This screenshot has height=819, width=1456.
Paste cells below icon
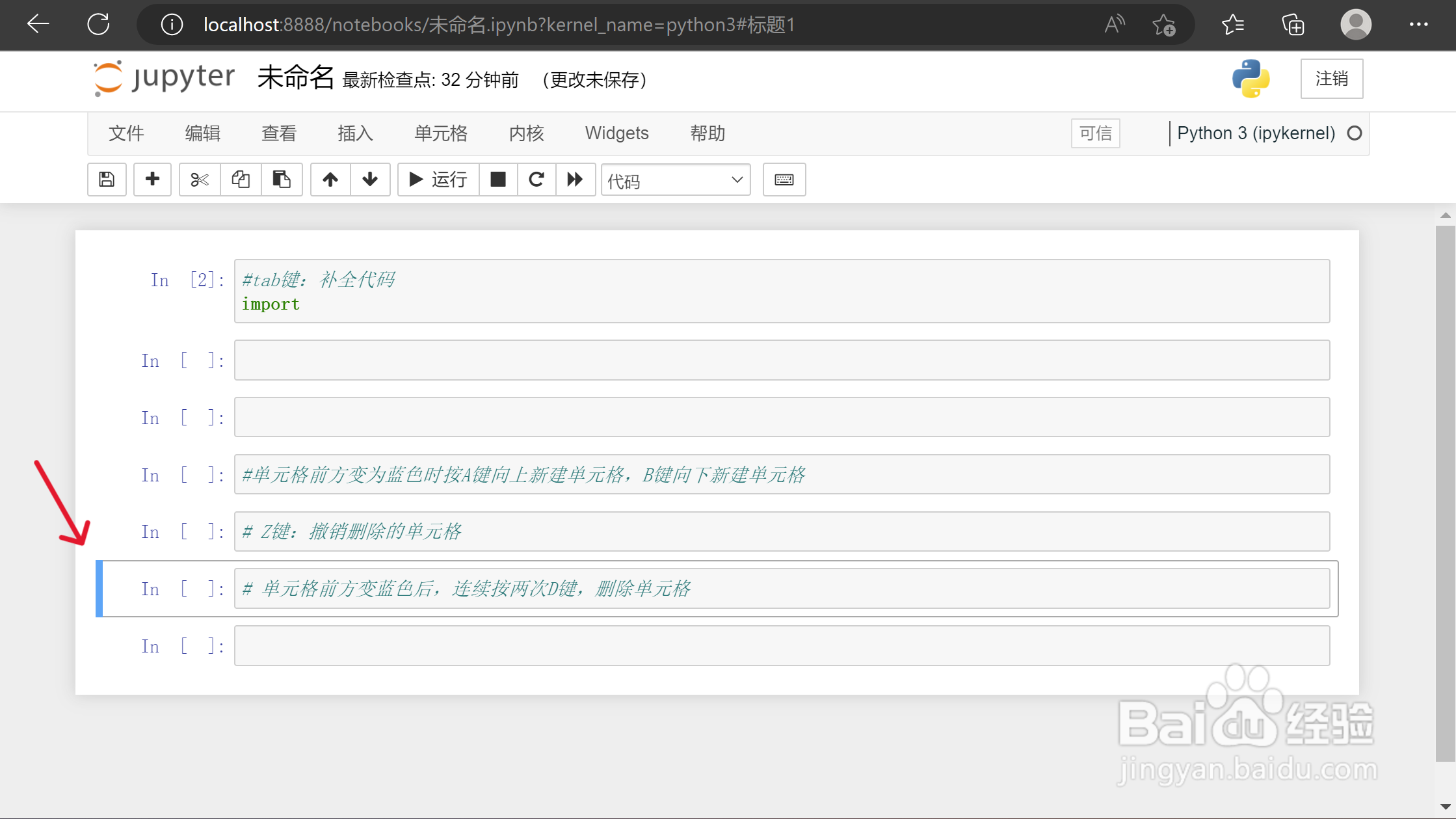tap(282, 180)
